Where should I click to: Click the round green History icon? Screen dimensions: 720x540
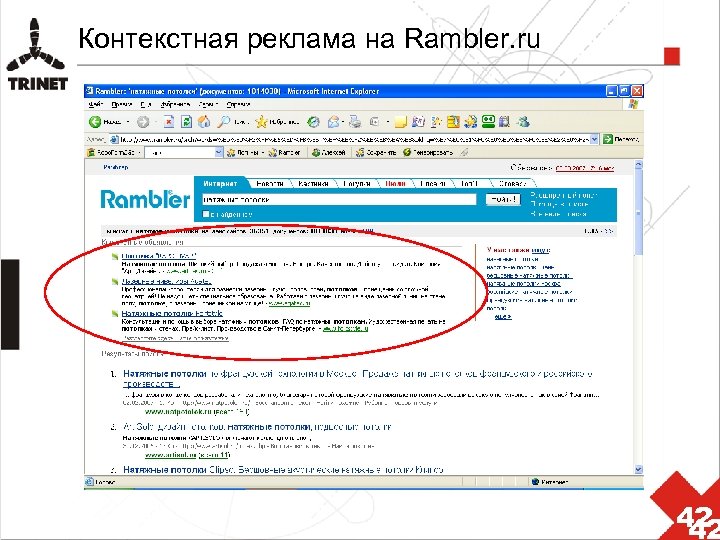(x=314, y=122)
